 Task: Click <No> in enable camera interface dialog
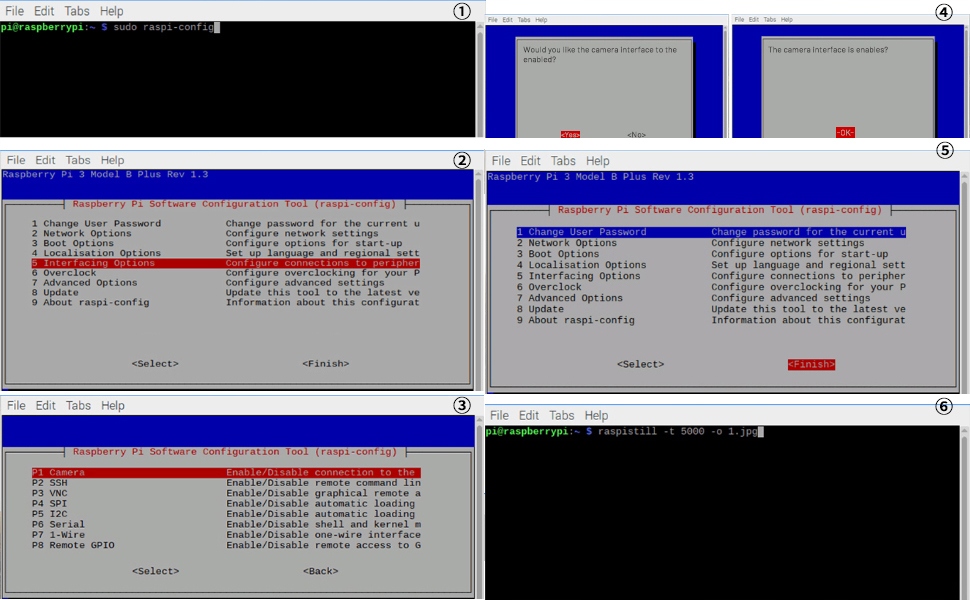click(636, 134)
